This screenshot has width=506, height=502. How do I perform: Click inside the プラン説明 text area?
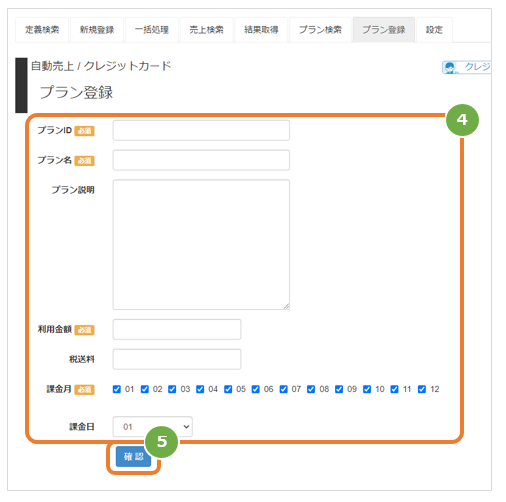pyautogui.click(x=201, y=245)
